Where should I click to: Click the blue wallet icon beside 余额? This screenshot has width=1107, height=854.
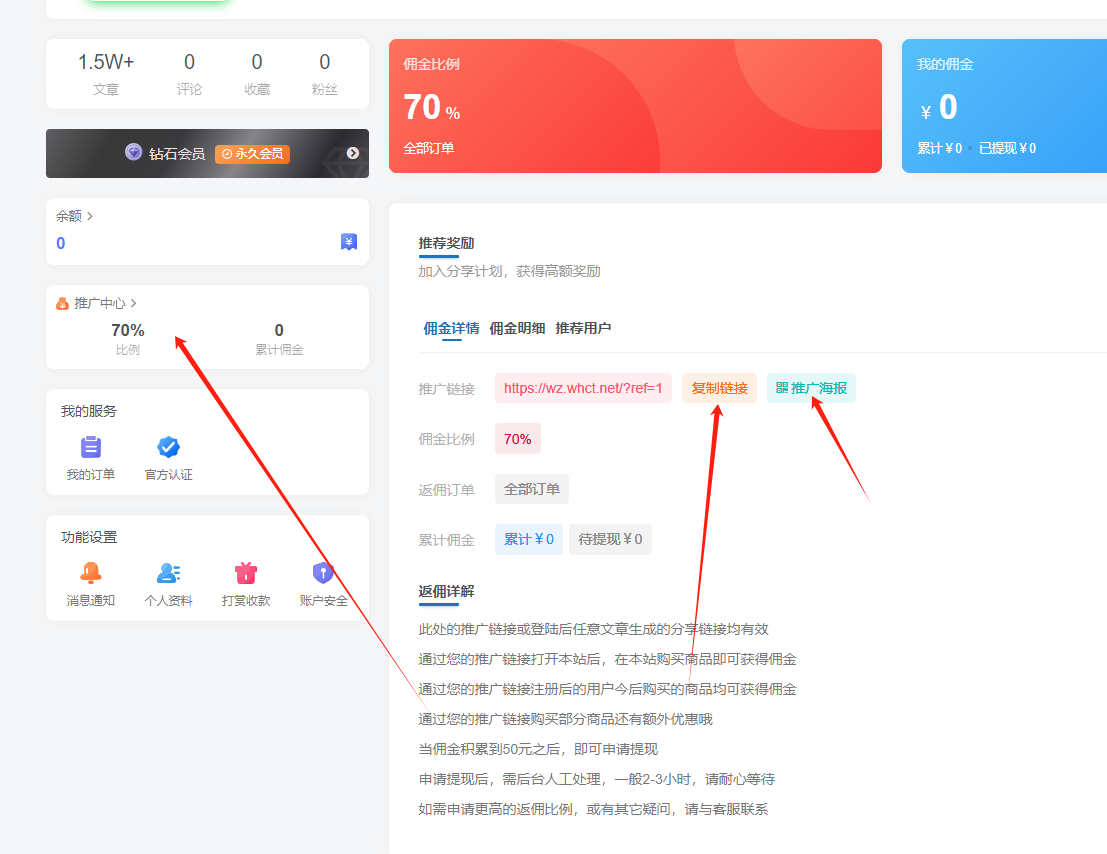pyautogui.click(x=348, y=240)
